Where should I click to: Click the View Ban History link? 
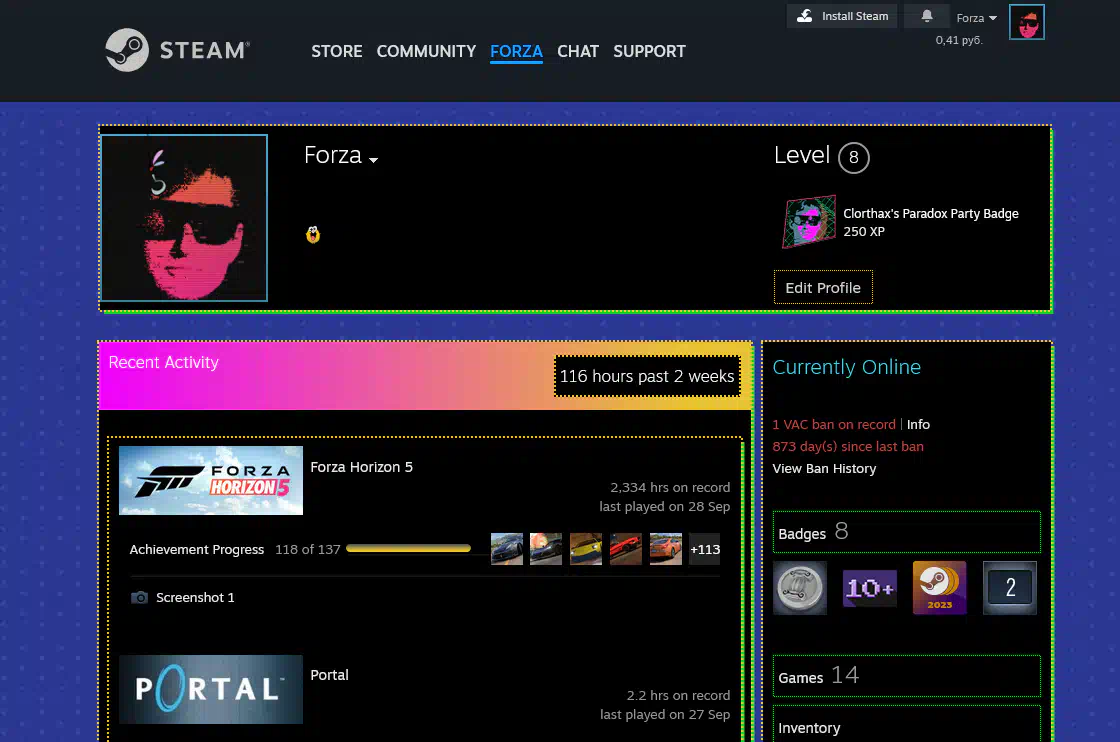(824, 468)
